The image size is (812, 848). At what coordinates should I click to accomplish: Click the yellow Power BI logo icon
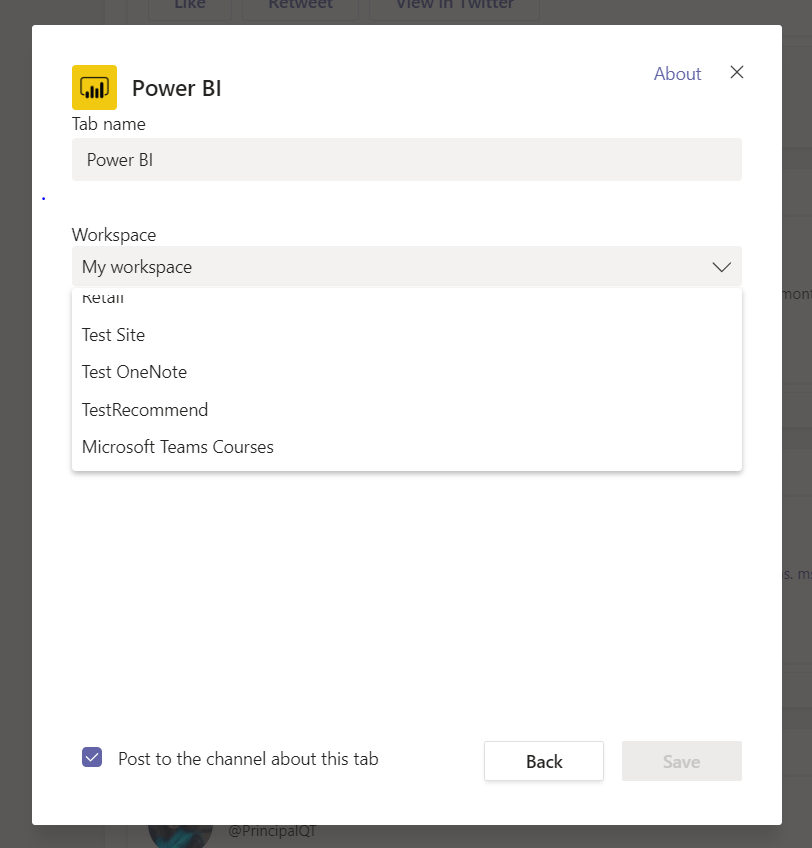94,88
